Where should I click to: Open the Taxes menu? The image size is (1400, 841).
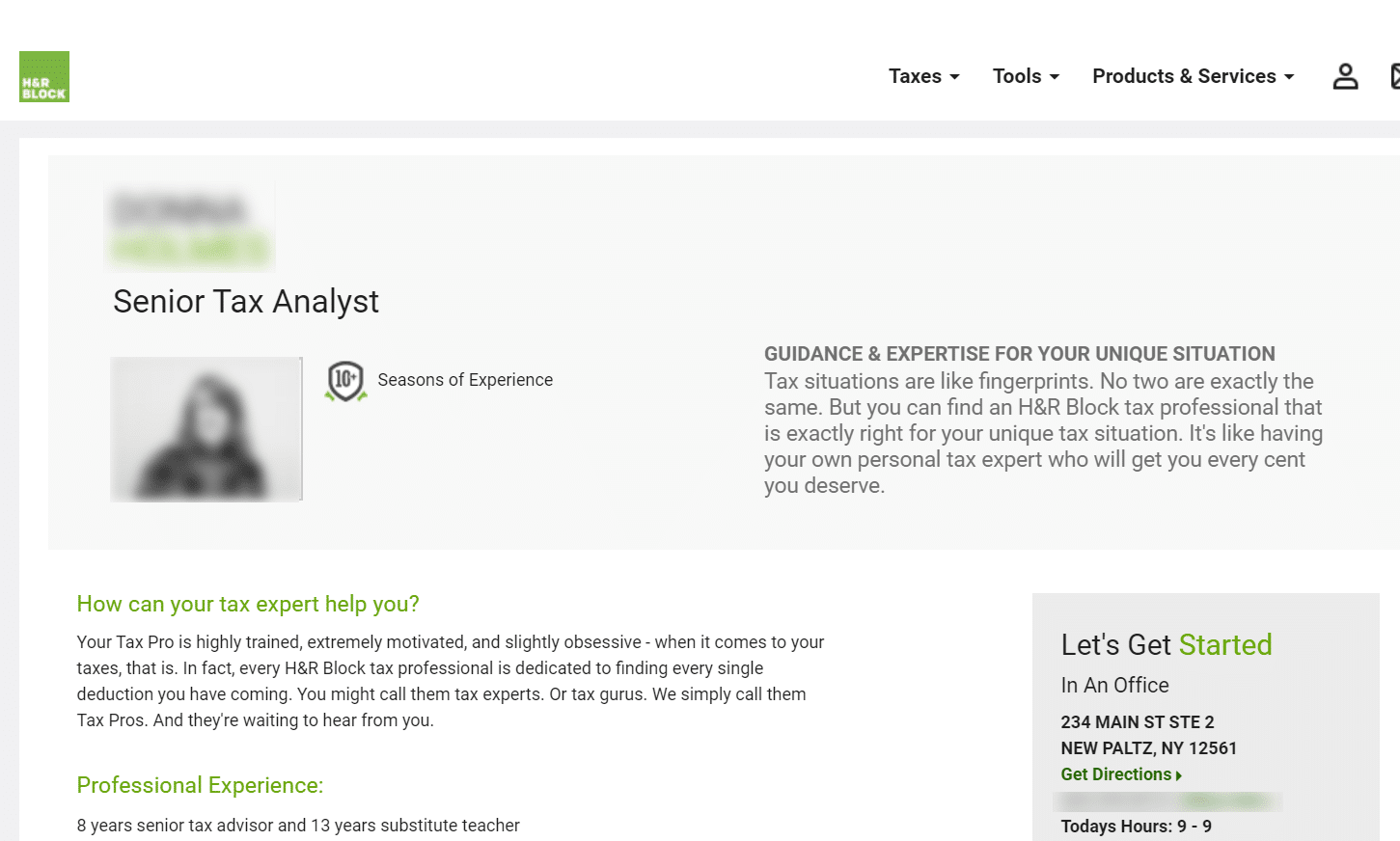tap(923, 76)
